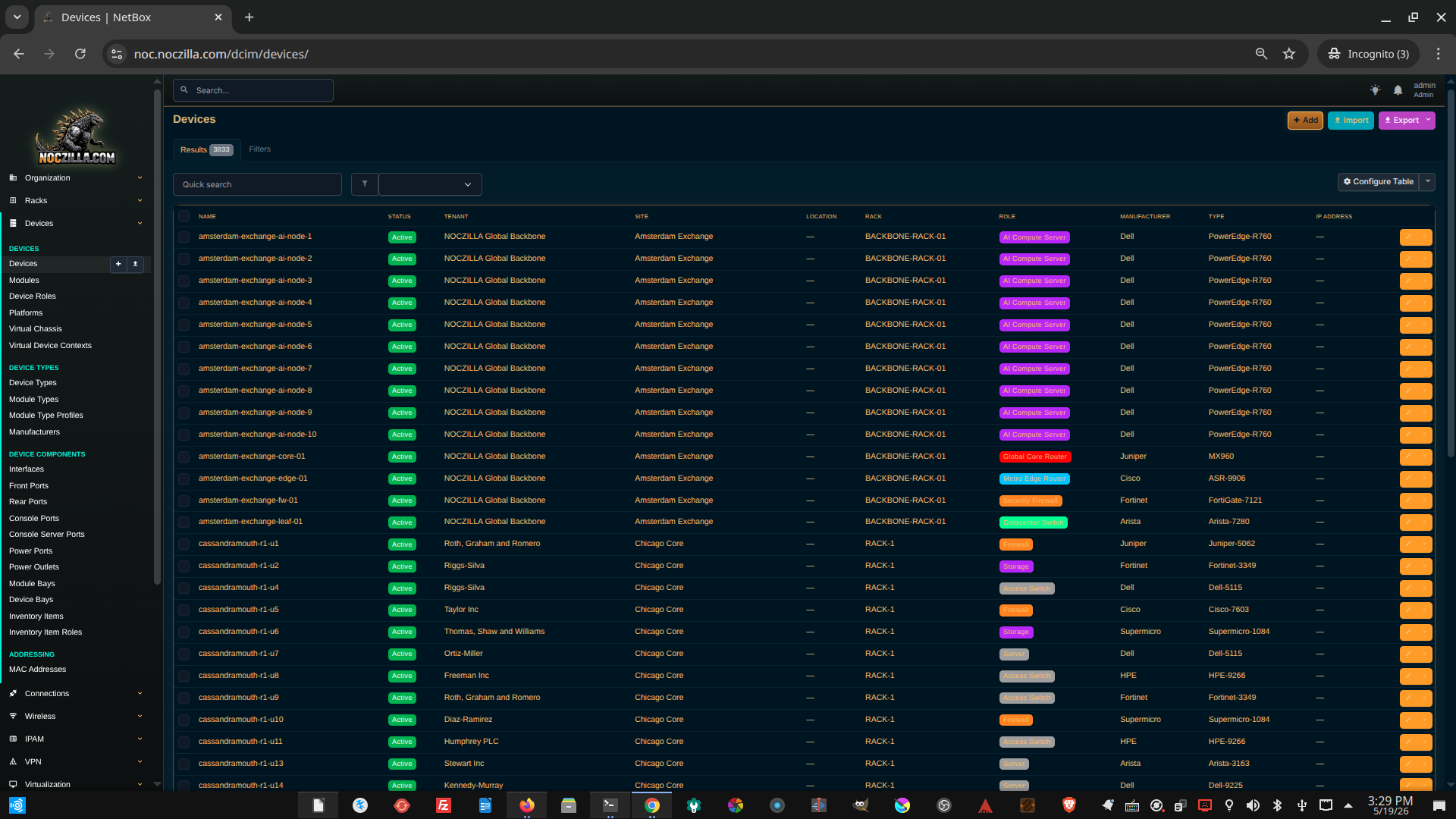Select checkbox for amsterdam-exchange-ai-node-10
This screenshot has height=819, width=1456.
184,435
